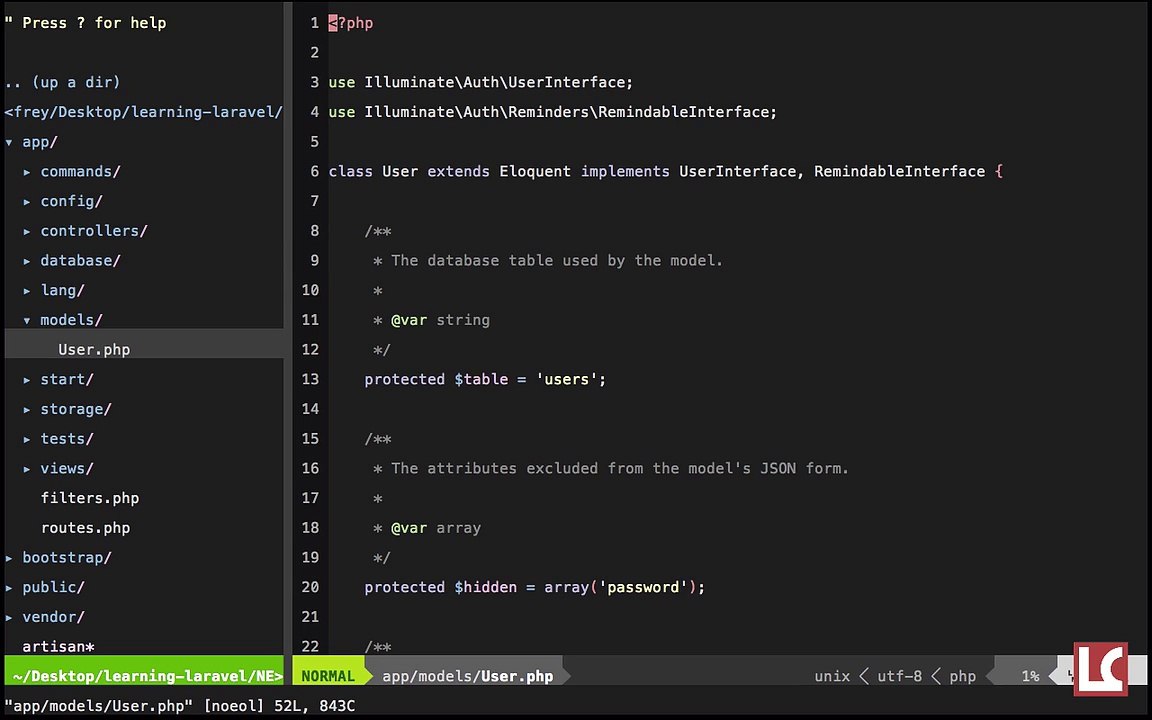Go up a dir in NERDTree

coord(62,82)
